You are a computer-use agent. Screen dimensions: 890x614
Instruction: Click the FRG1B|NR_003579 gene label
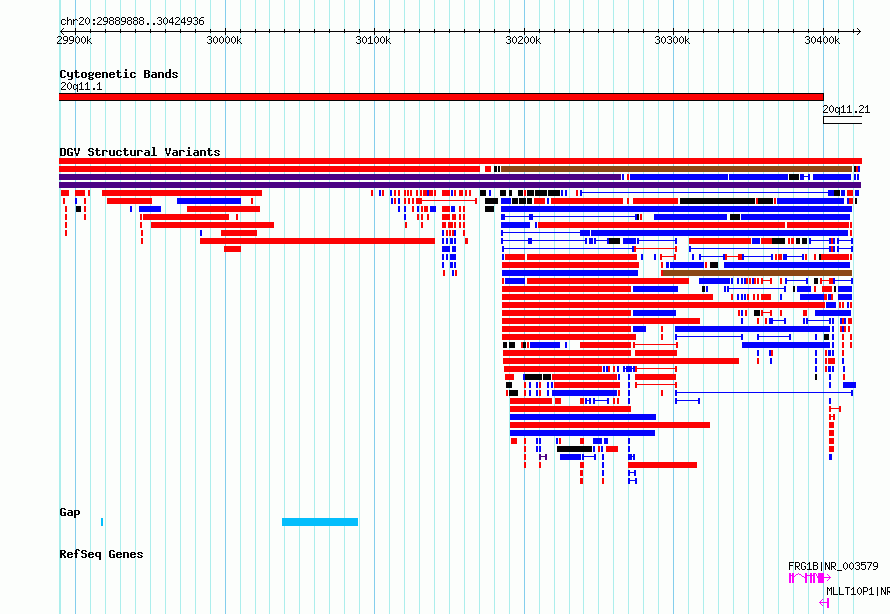coord(833,566)
